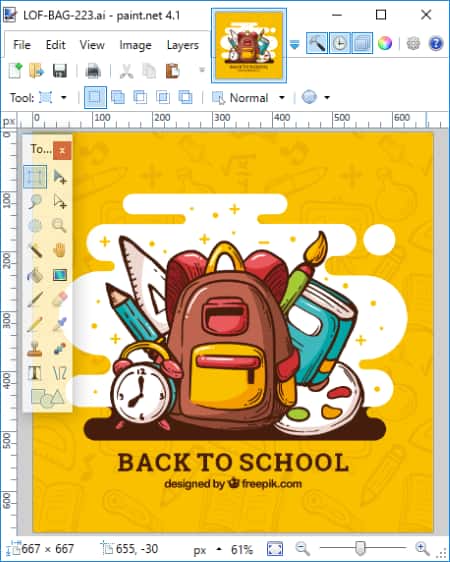Screen dimensions: 450x562
Task: Click the paint.net app icon in title bar
Action: pyautogui.click(x=10, y=15)
